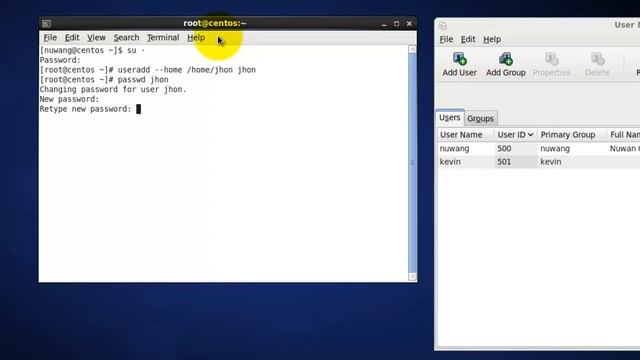Click the user ID 500 cell
Screen dimensions: 640x360
point(504,149)
